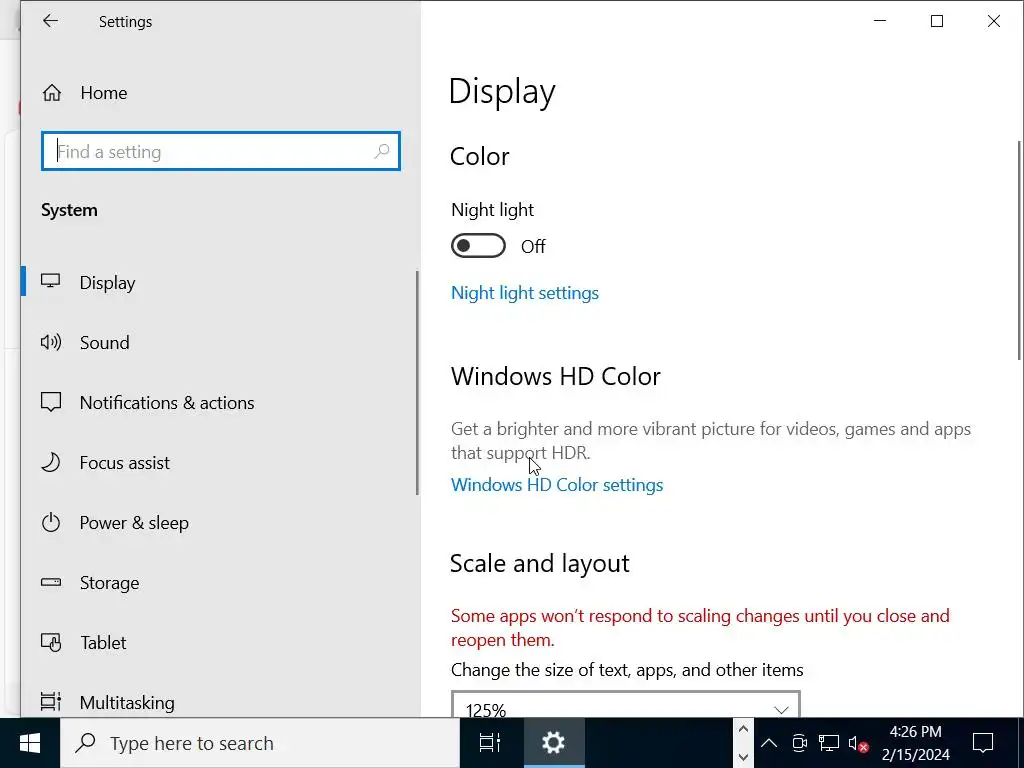Click the sidebar category scrollbar
Image resolution: width=1024 pixels, height=768 pixels.
[x=417, y=383]
